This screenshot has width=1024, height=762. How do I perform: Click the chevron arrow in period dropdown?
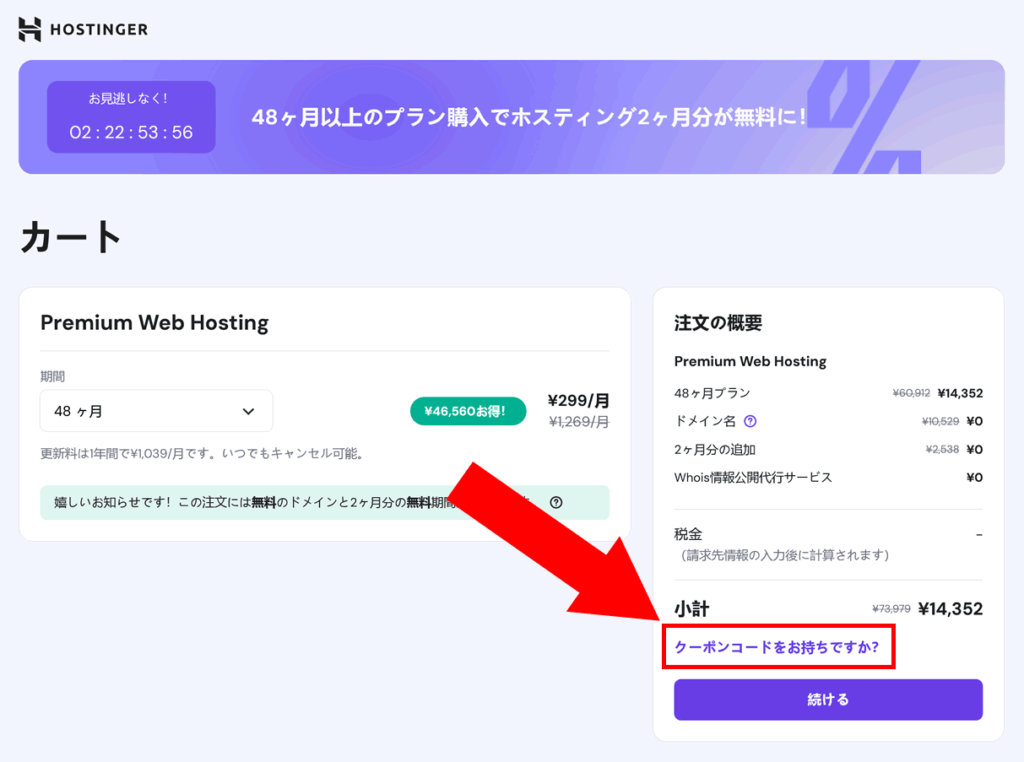click(x=248, y=411)
